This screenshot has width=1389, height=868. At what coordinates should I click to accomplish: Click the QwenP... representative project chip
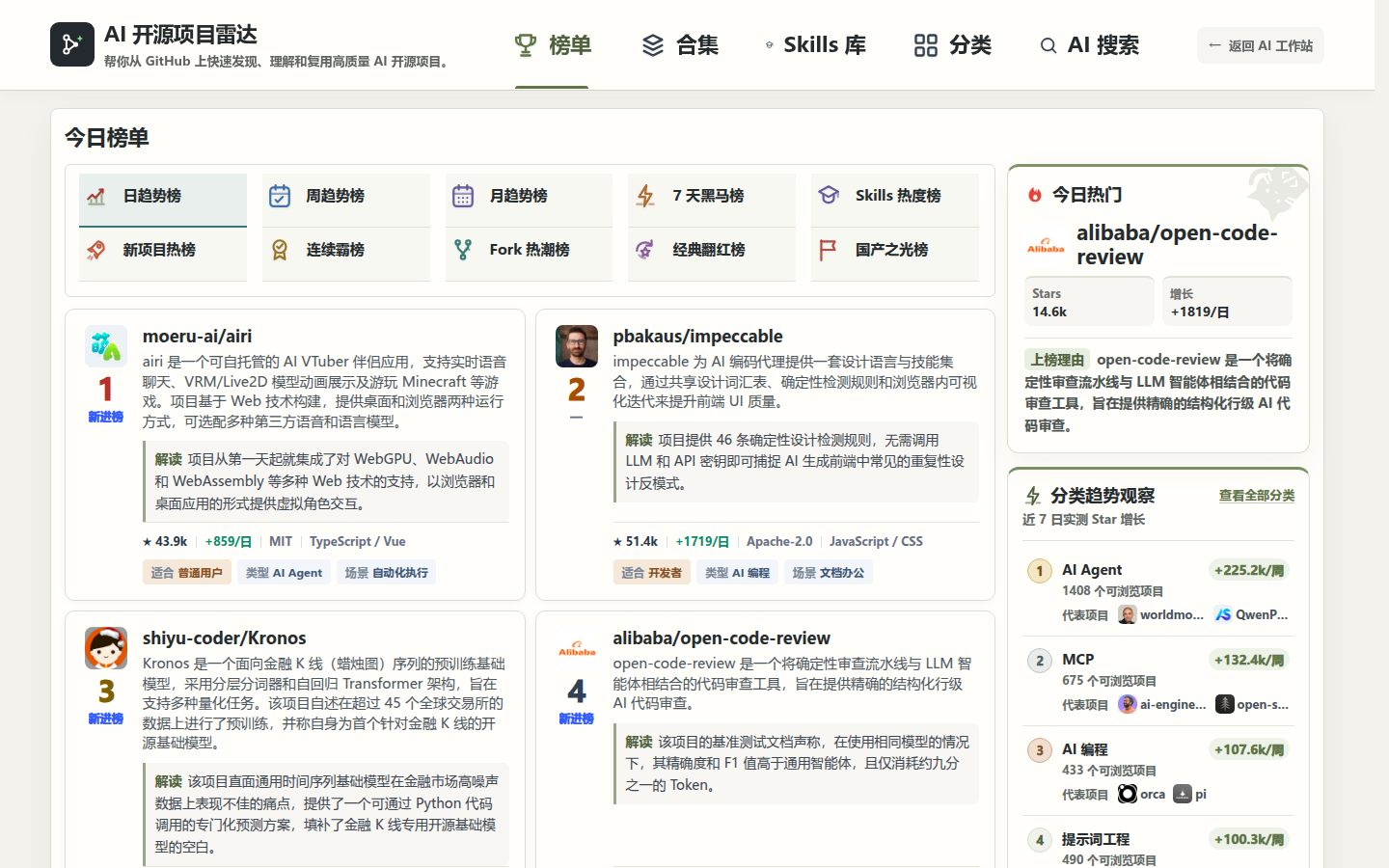pyautogui.click(x=1251, y=614)
